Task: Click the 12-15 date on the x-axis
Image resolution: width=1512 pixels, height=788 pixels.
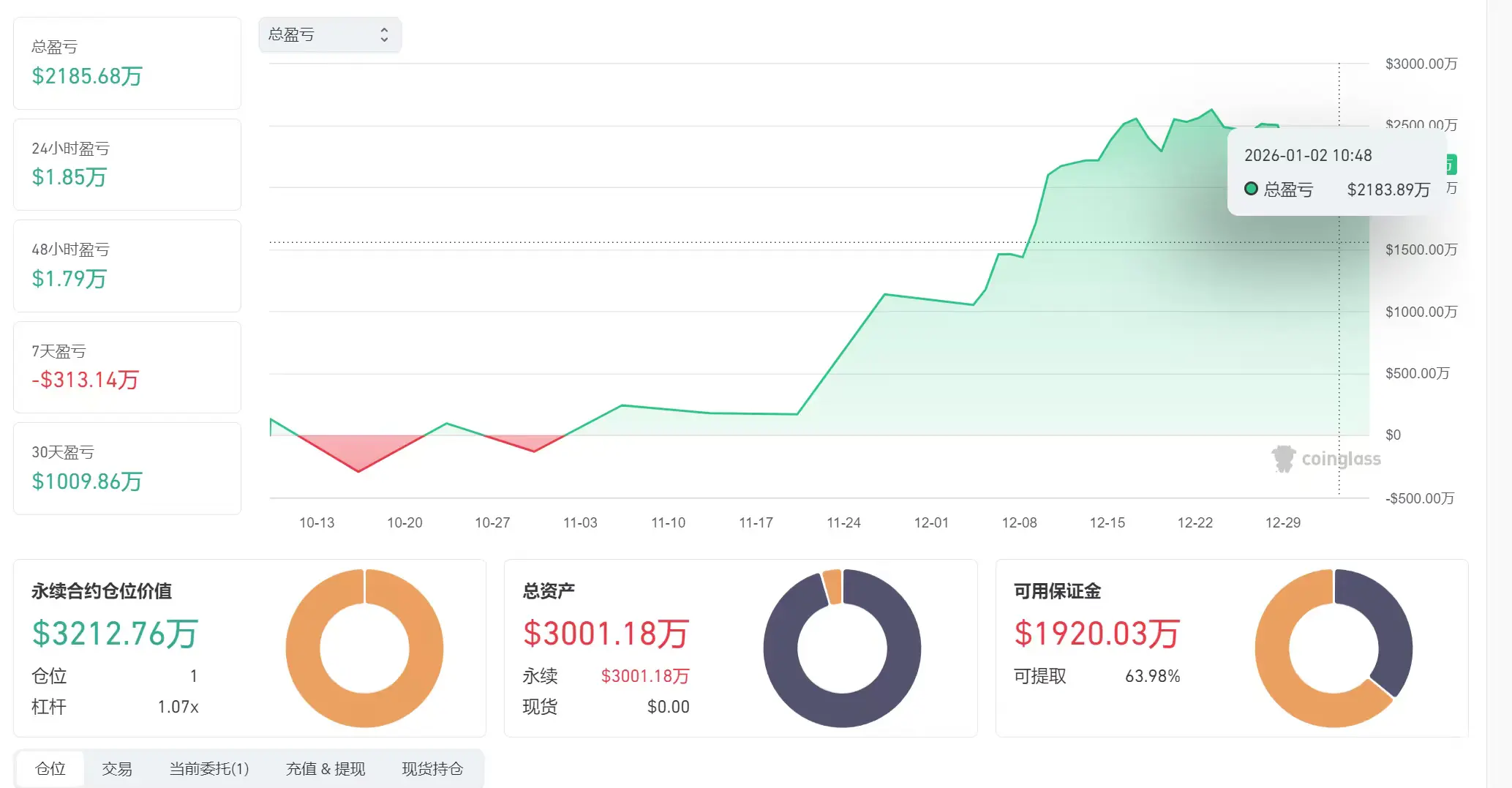Action: coord(1107,522)
